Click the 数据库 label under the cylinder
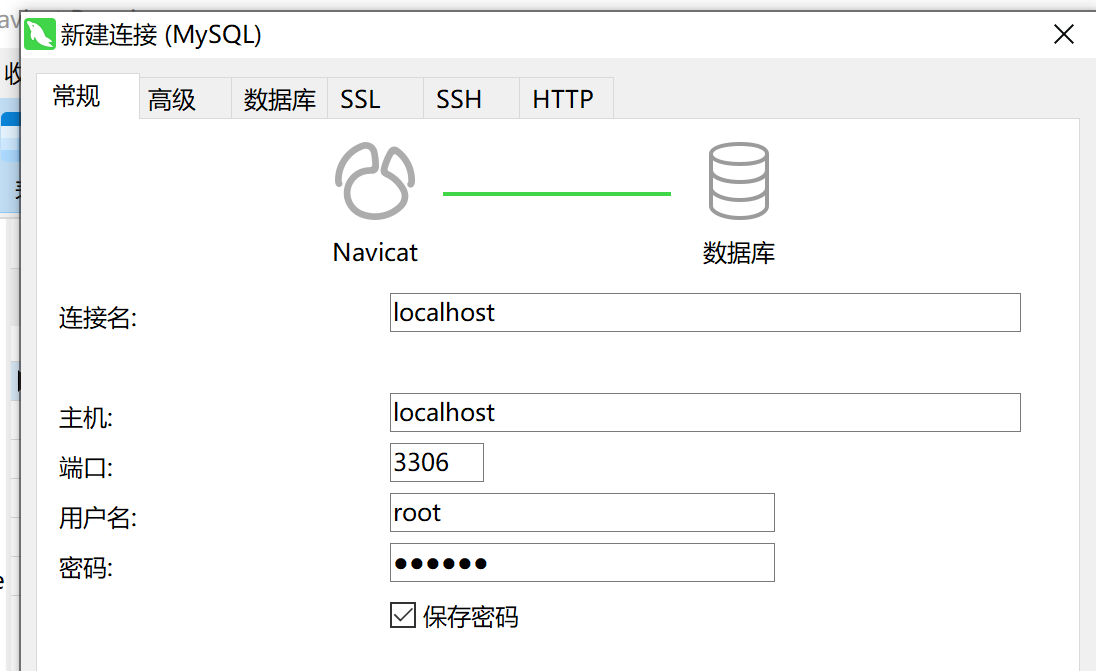This screenshot has height=671, width=1096. (738, 253)
